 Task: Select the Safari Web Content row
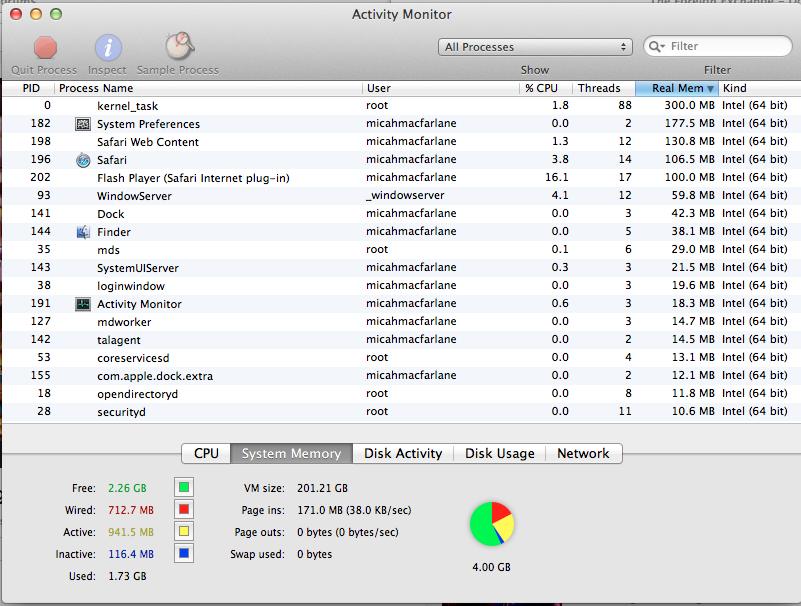(401, 142)
